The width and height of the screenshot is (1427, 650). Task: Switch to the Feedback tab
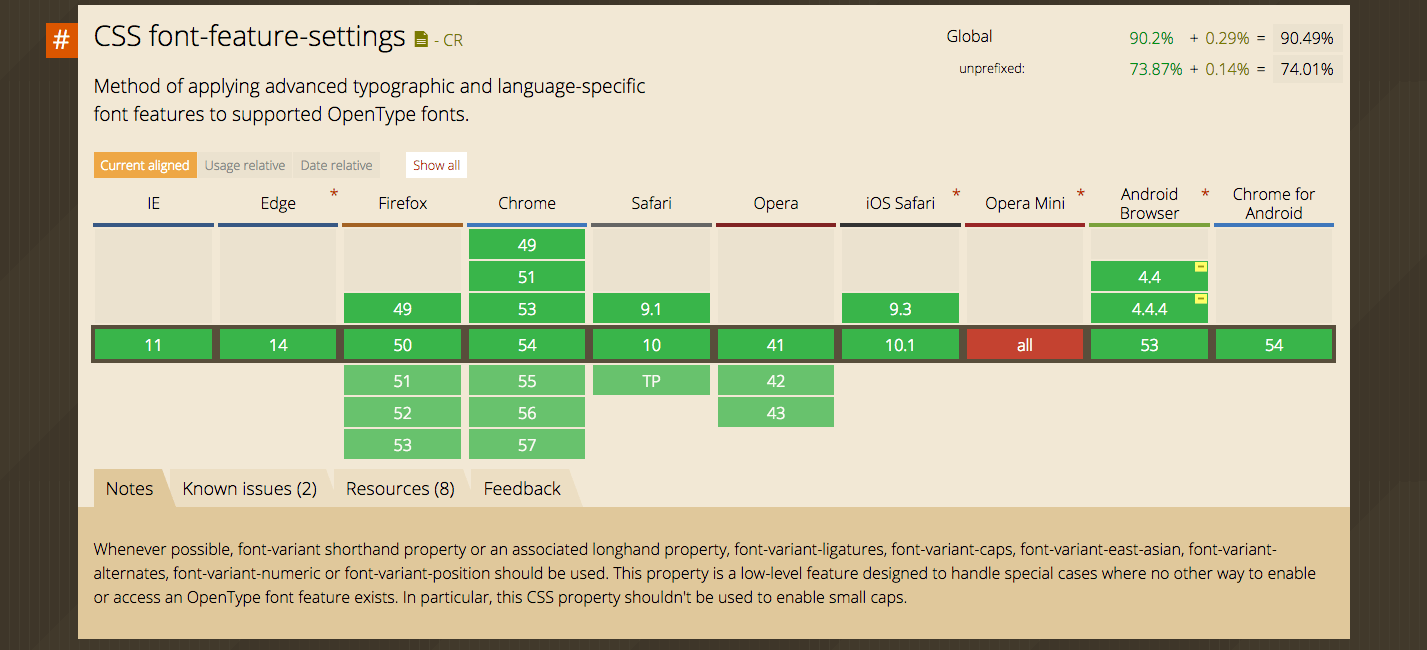(522, 488)
